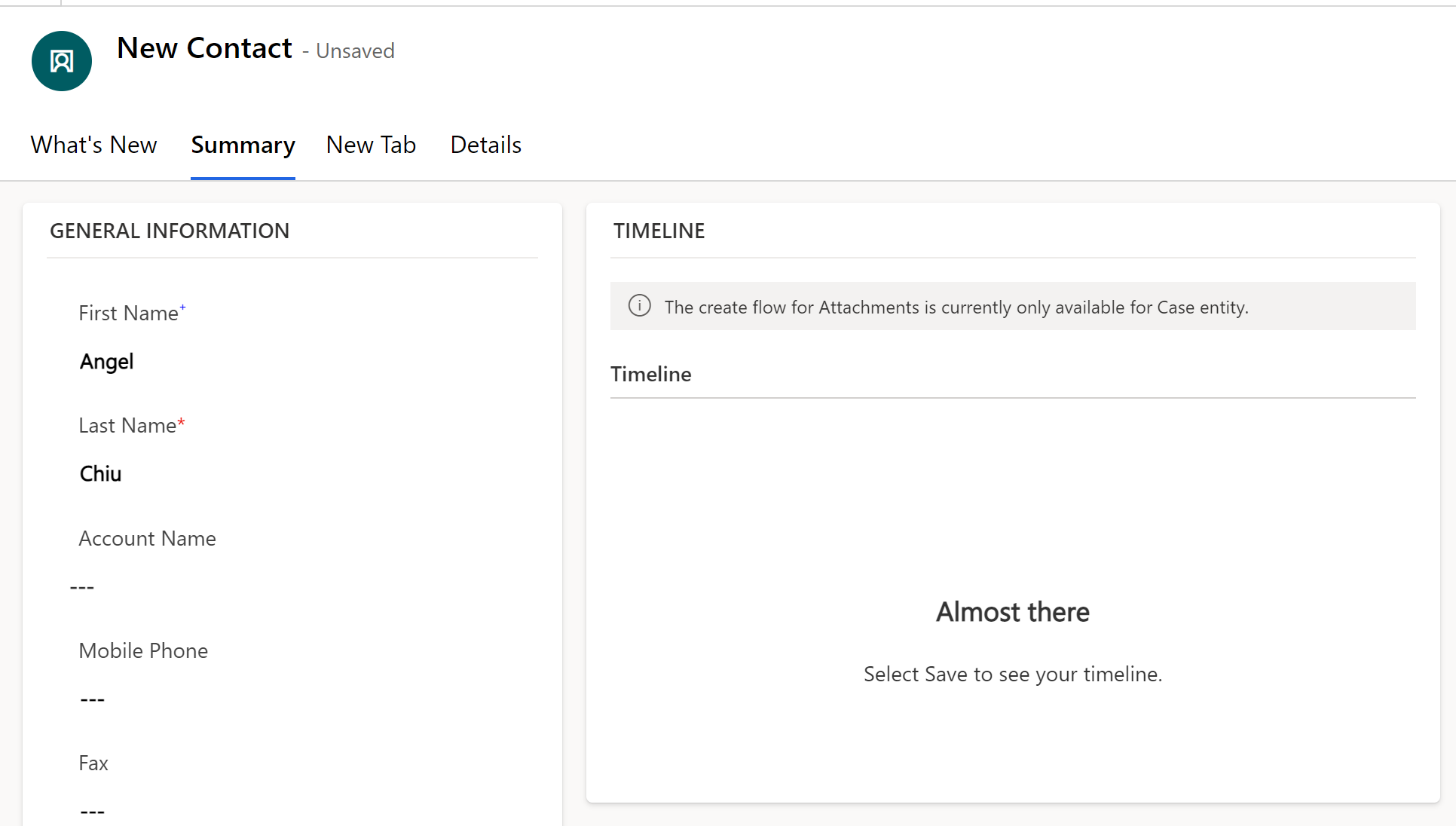Click the First Name field with Angel

[107, 362]
